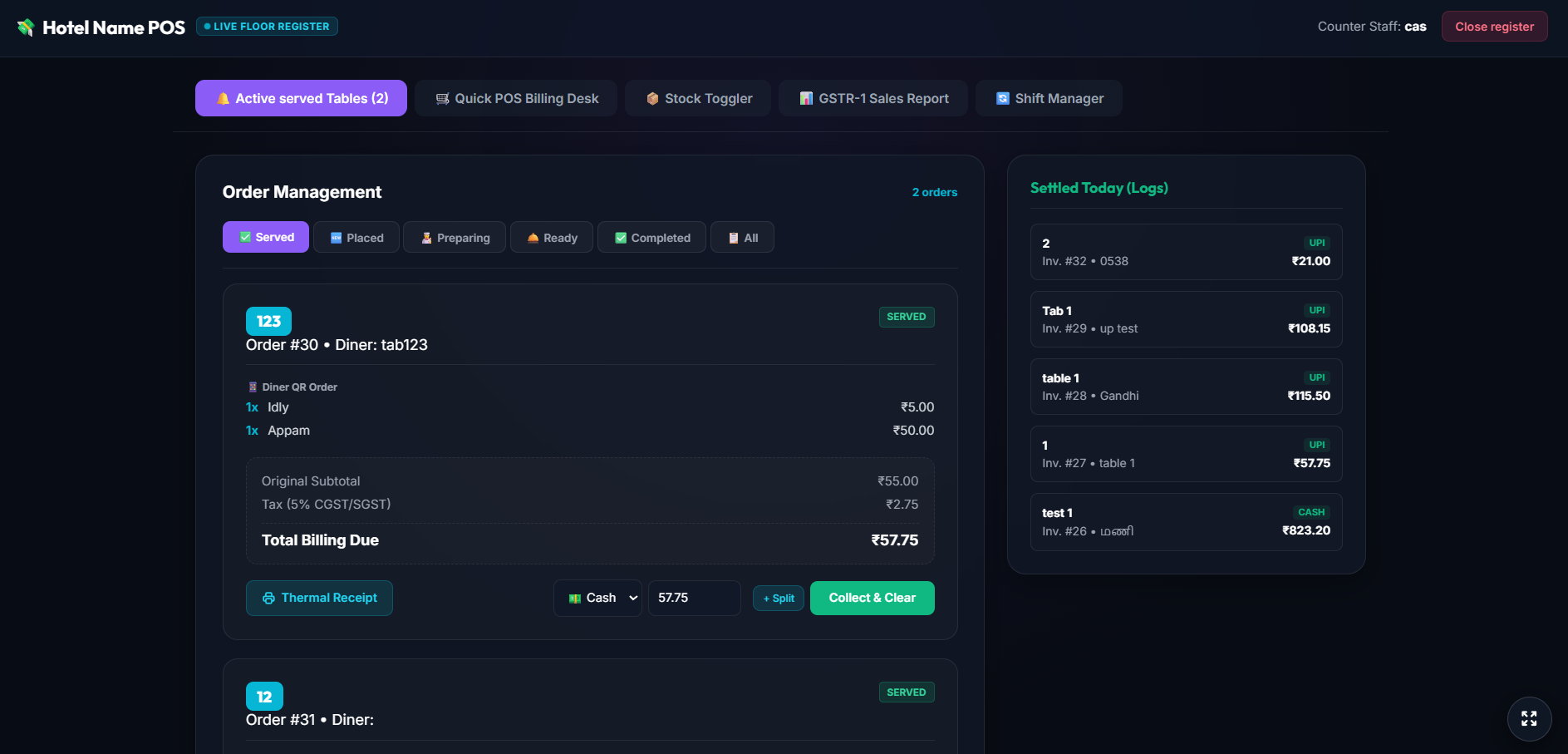Click the Completed checkmark icon
This screenshot has height=754, width=1568.
tap(621, 238)
